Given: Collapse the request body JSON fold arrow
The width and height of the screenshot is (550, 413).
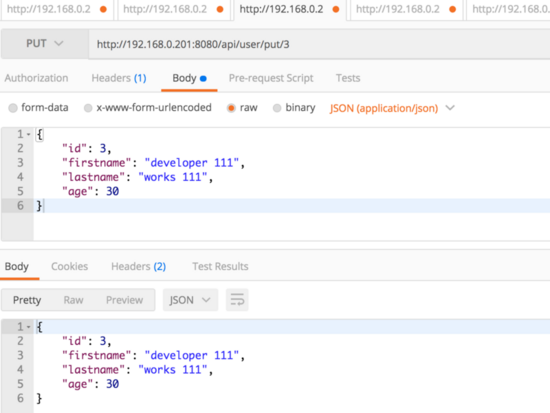Looking at the screenshot, I should 29,134.
